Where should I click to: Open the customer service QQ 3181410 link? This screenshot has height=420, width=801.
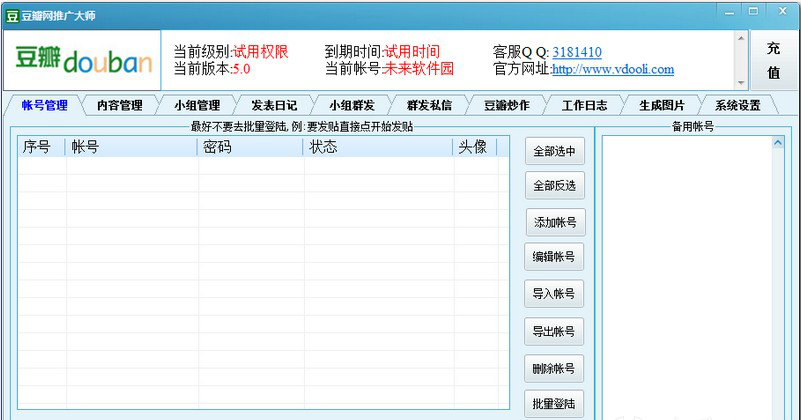(577, 52)
